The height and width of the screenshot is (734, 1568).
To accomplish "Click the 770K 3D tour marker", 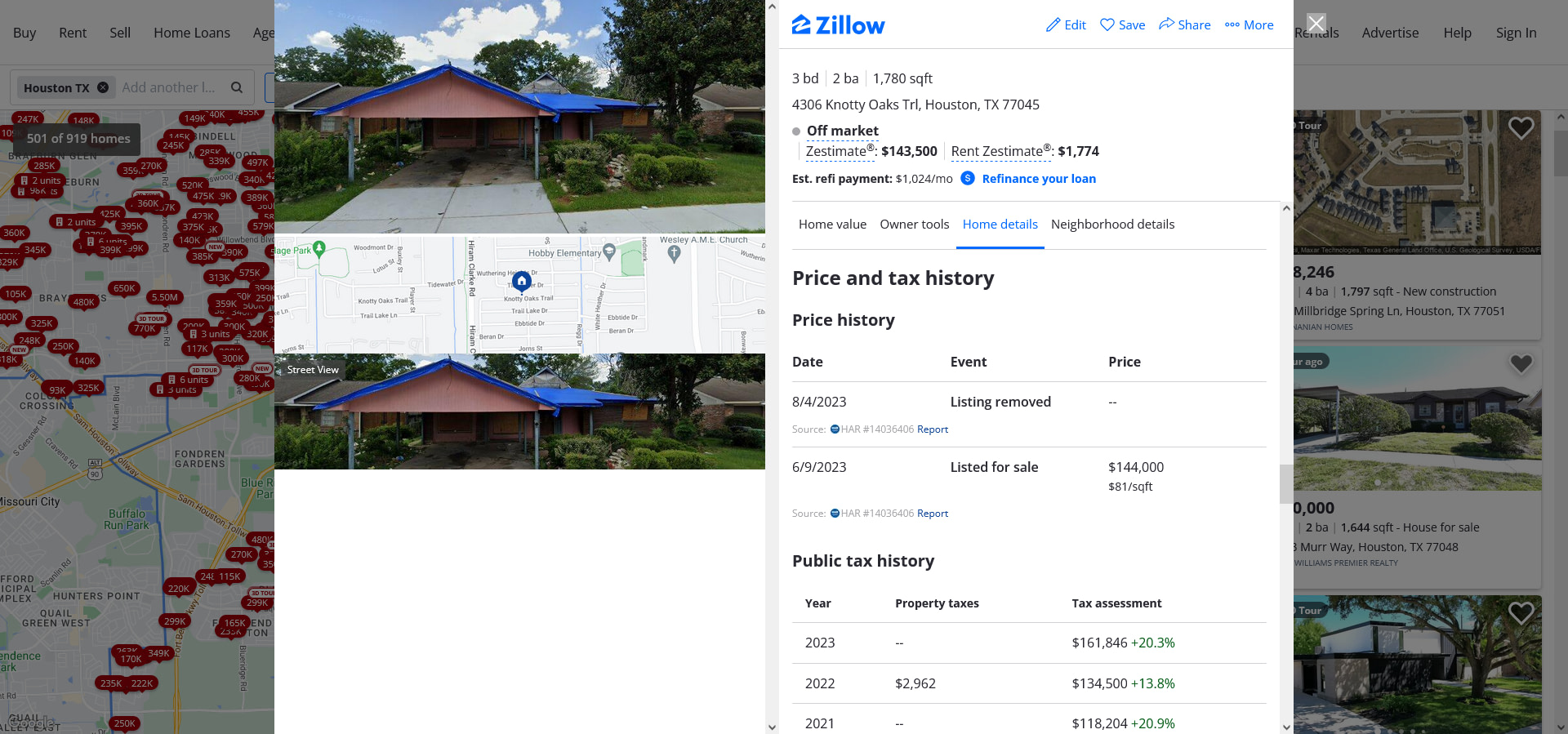I will (x=145, y=328).
